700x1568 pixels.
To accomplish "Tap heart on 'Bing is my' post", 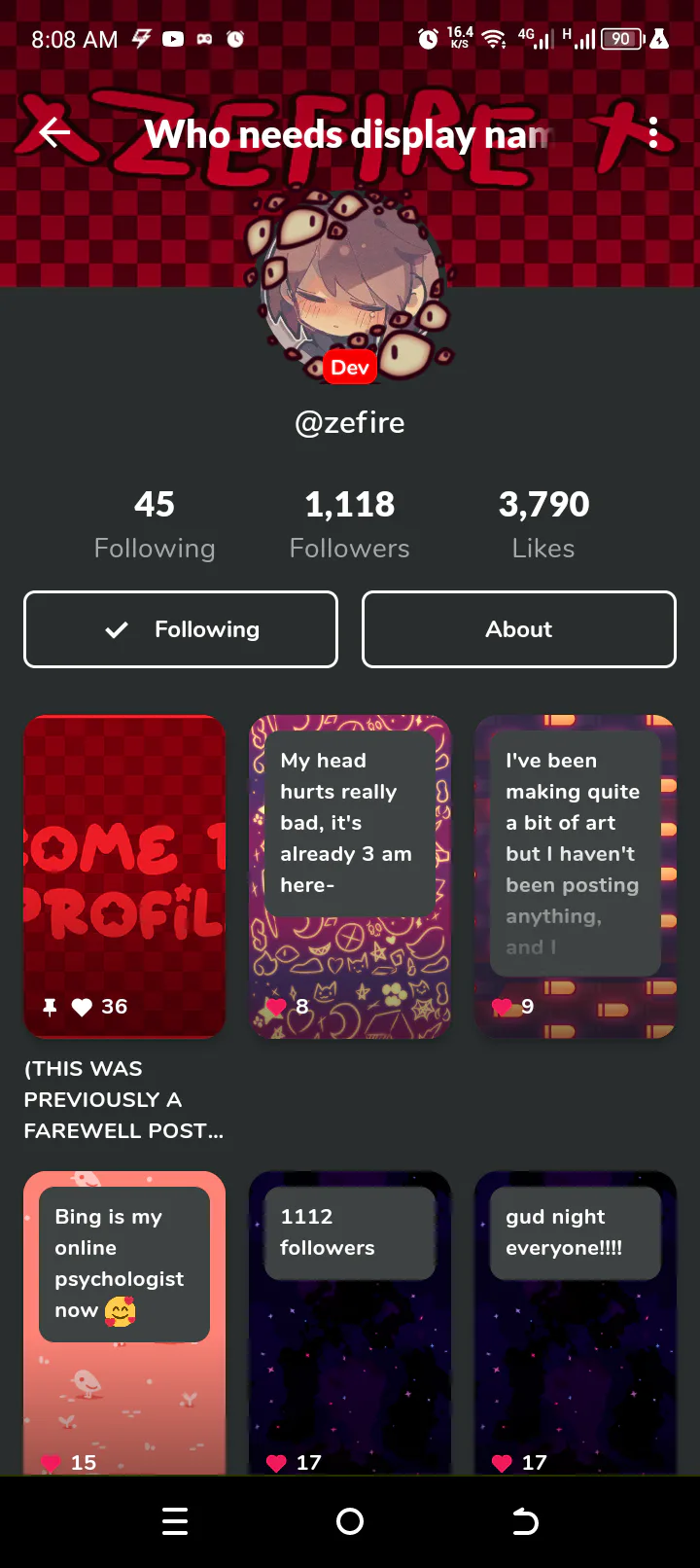I will tap(51, 1463).
